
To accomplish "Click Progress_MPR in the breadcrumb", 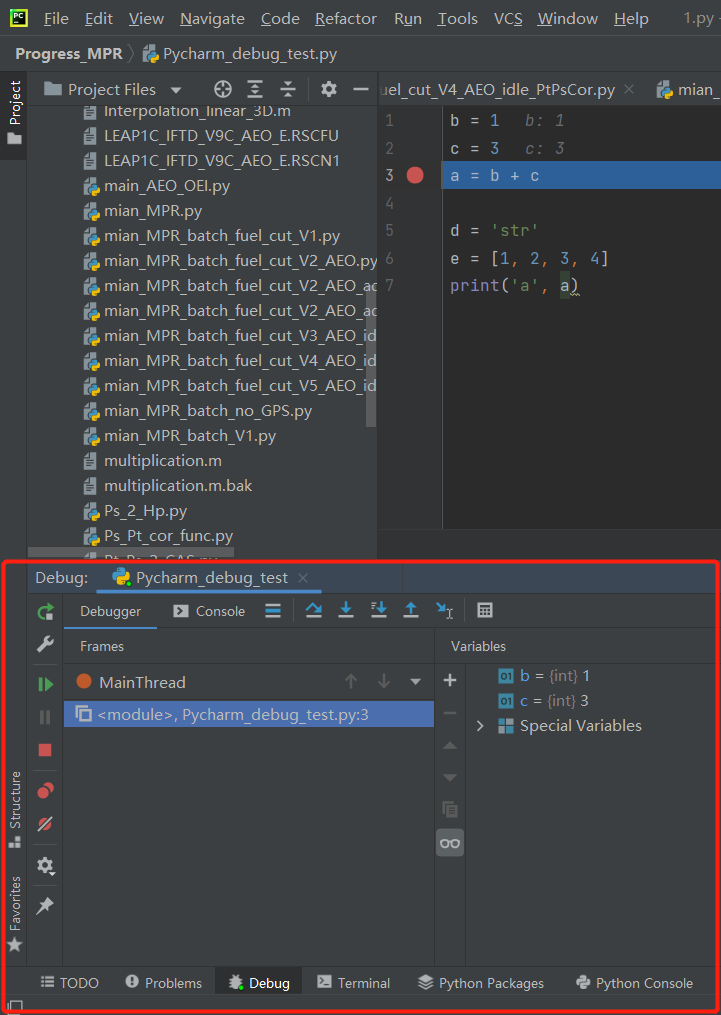I will click(x=69, y=54).
